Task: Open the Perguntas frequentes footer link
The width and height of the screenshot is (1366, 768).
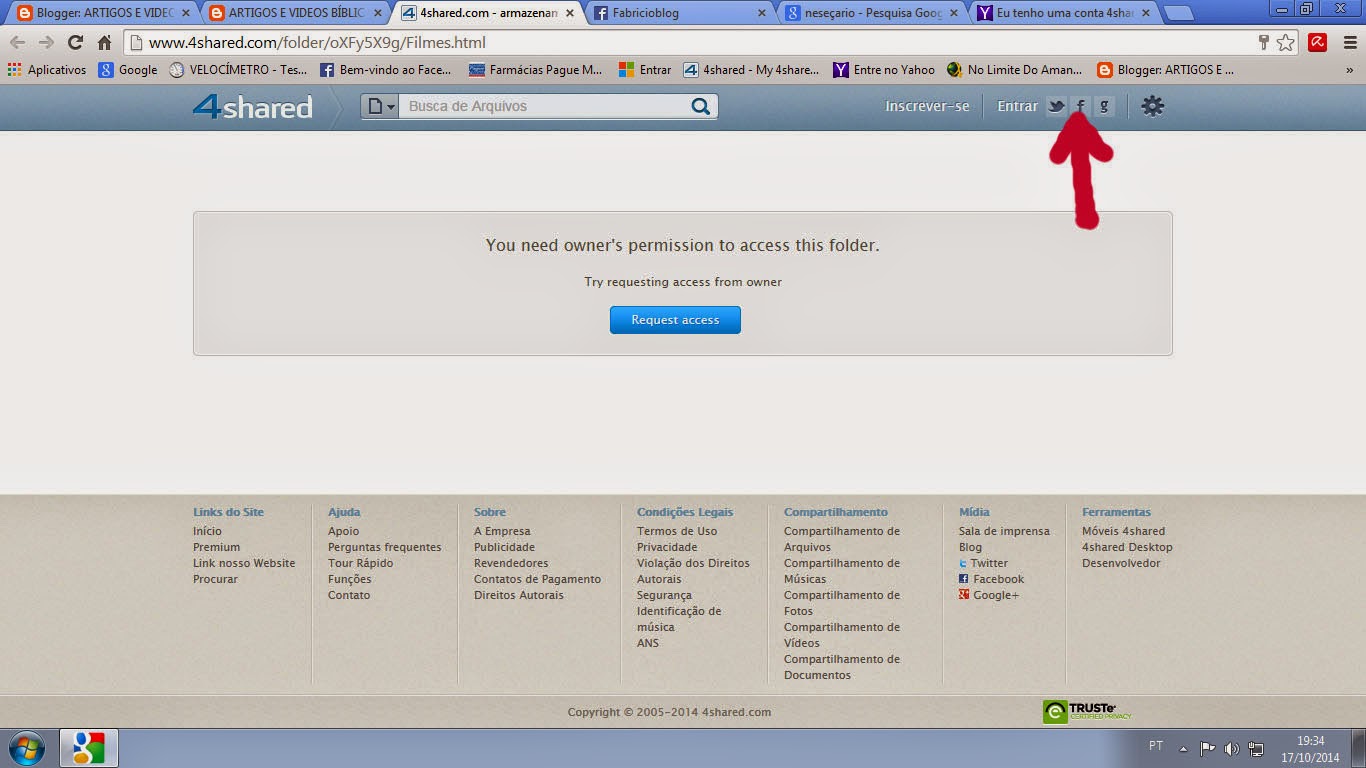Action: click(x=384, y=547)
